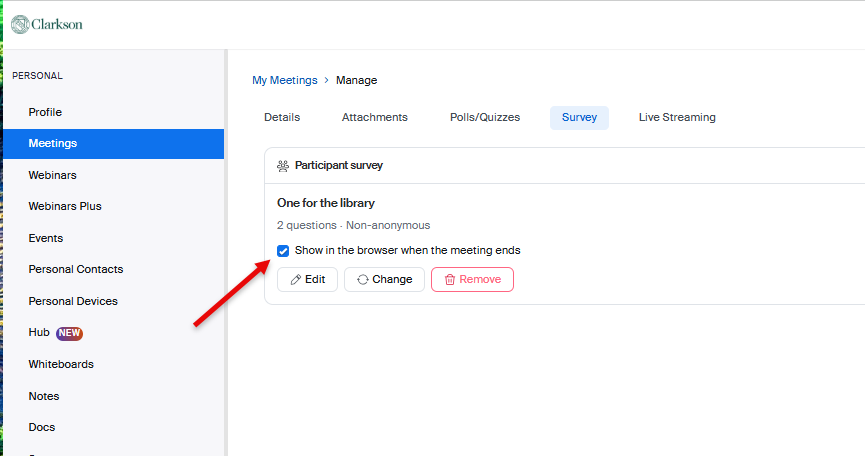Click the Participant survey people icon
This screenshot has width=865, height=456.
(283, 166)
